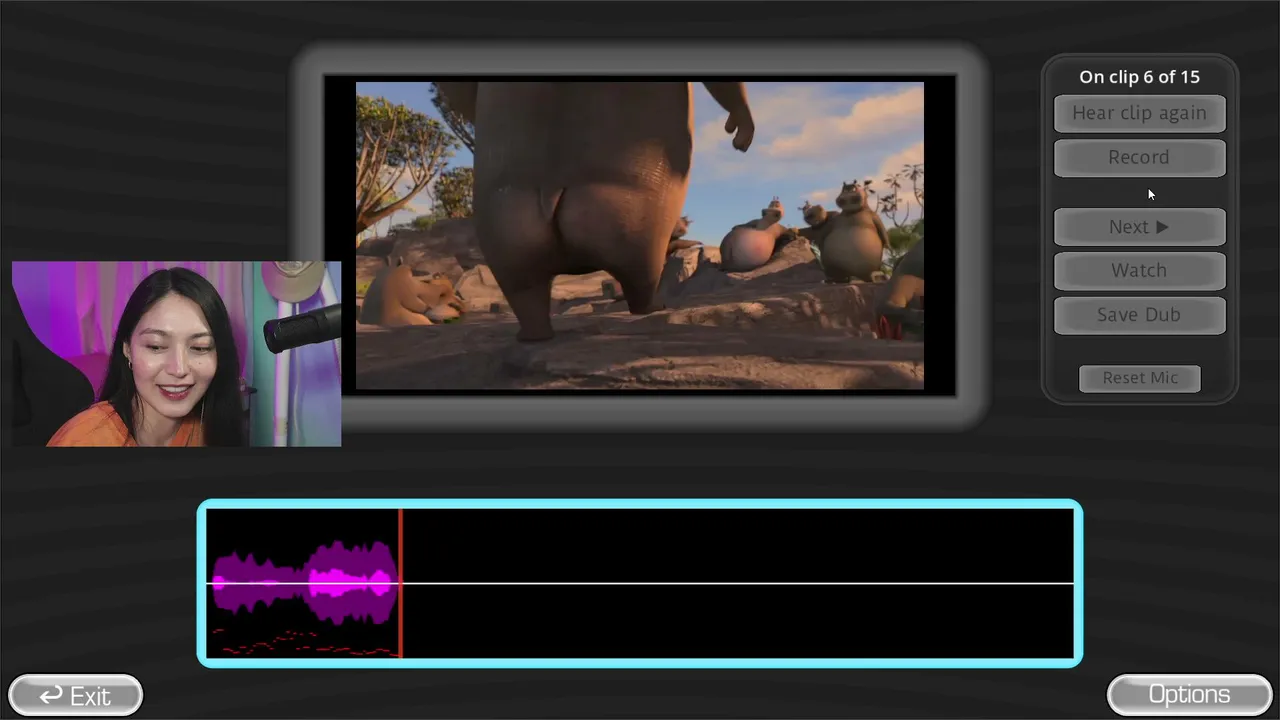Click the streamer webcam overlay

tap(176, 354)
